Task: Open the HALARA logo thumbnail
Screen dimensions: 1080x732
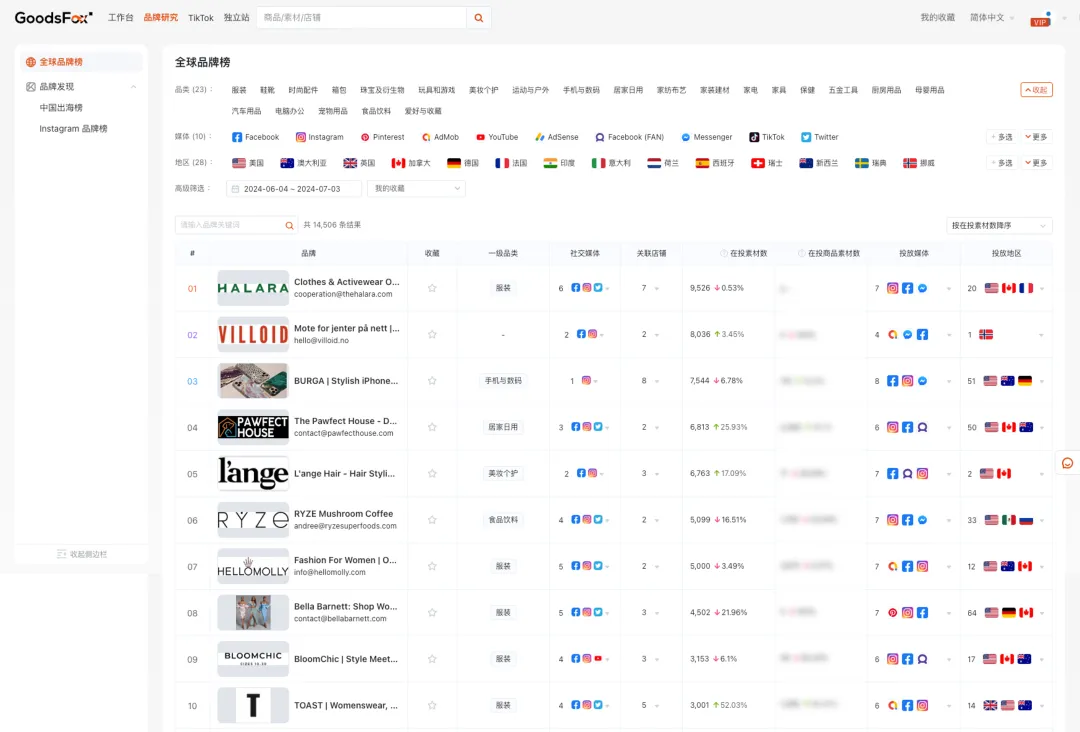Action: 253,288
